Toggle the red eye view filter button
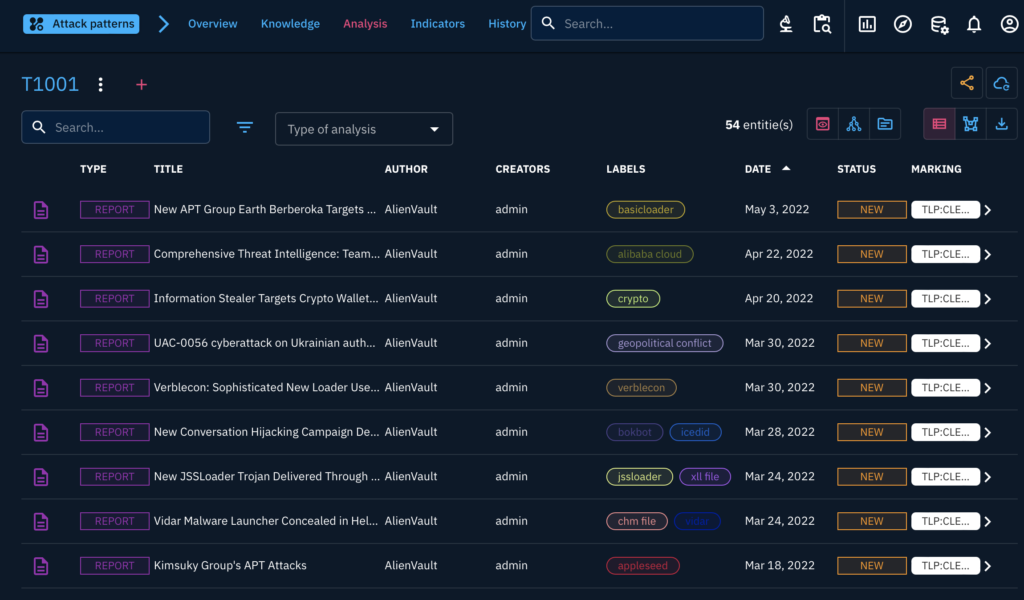This screenshot has width=1024, height=600. [822, 124]
